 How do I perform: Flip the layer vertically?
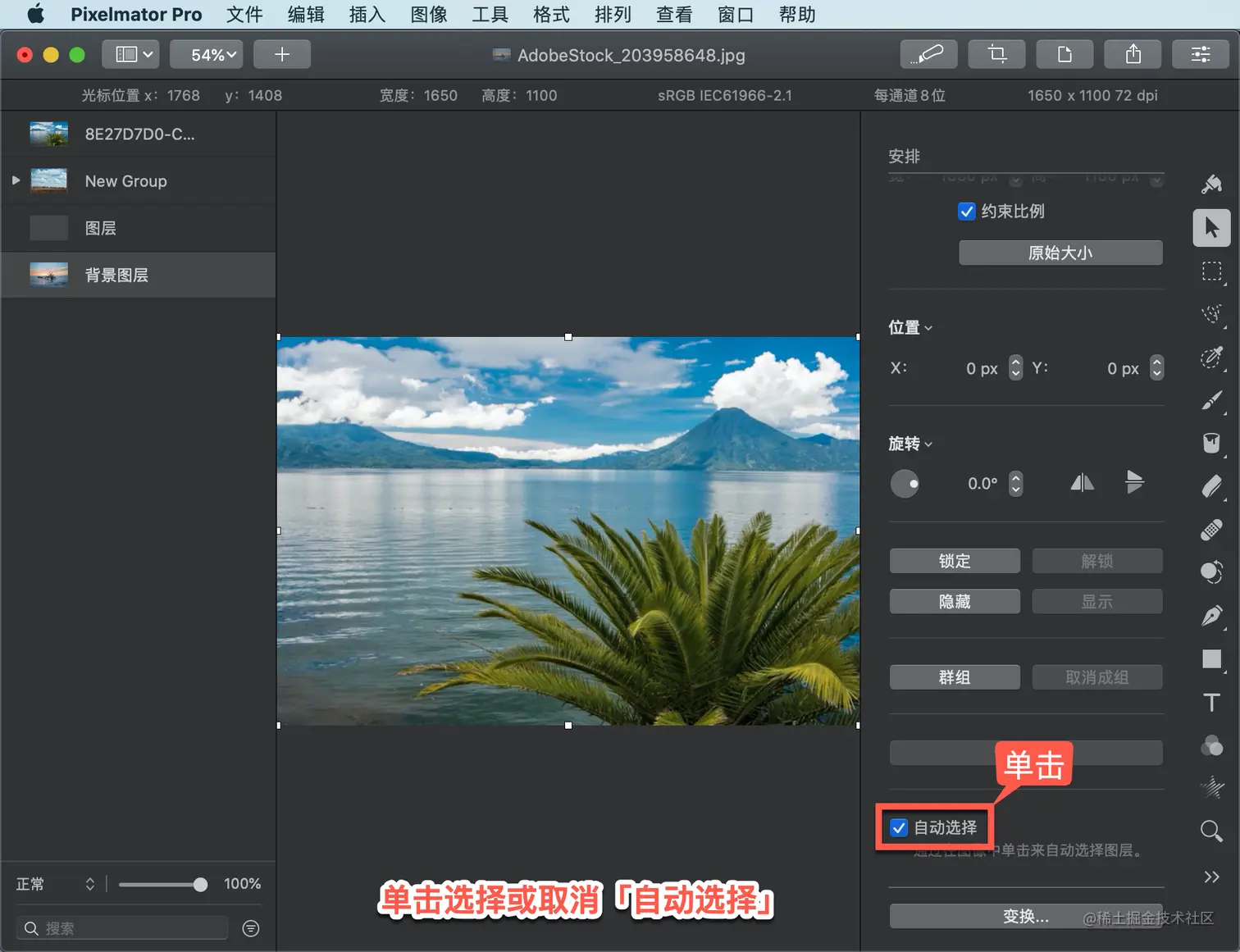coord(1134,483)
